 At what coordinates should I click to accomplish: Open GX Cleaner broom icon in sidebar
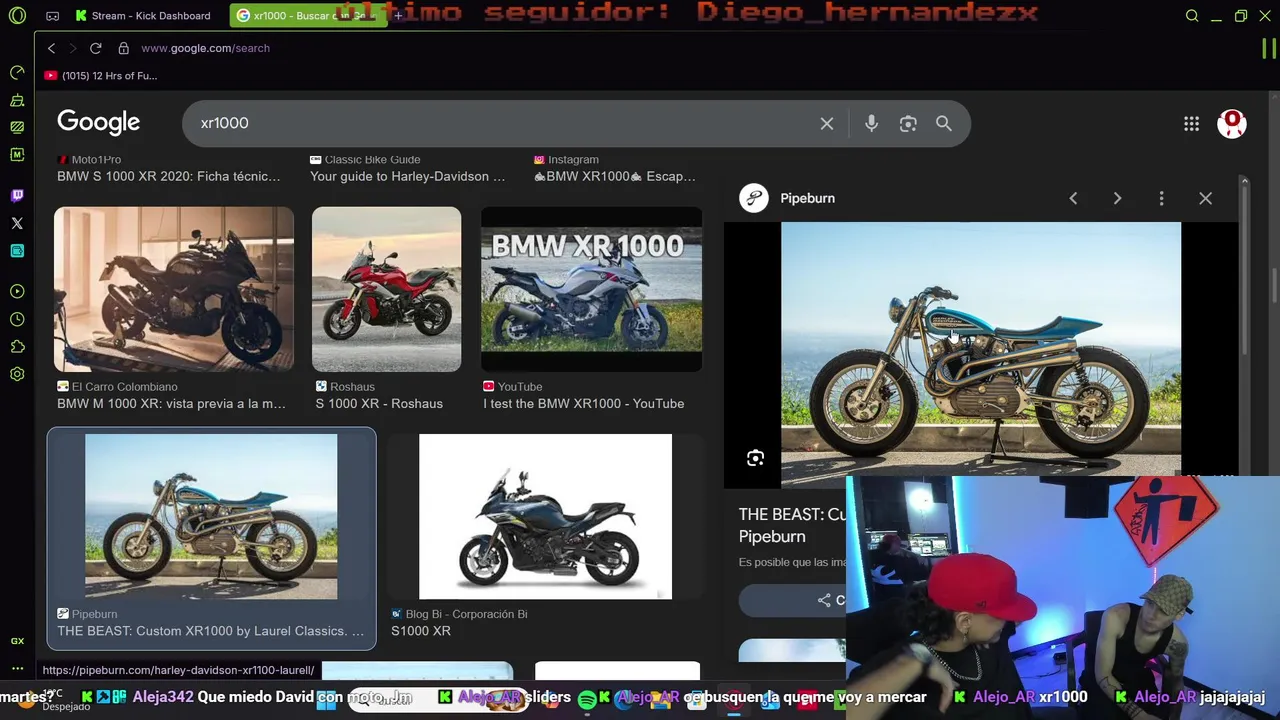[17, 100]
